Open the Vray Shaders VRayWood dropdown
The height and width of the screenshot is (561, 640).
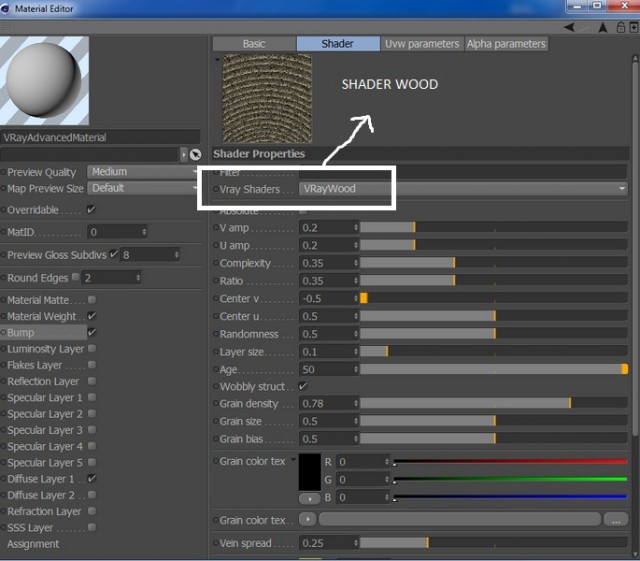[x=463, y=189]
